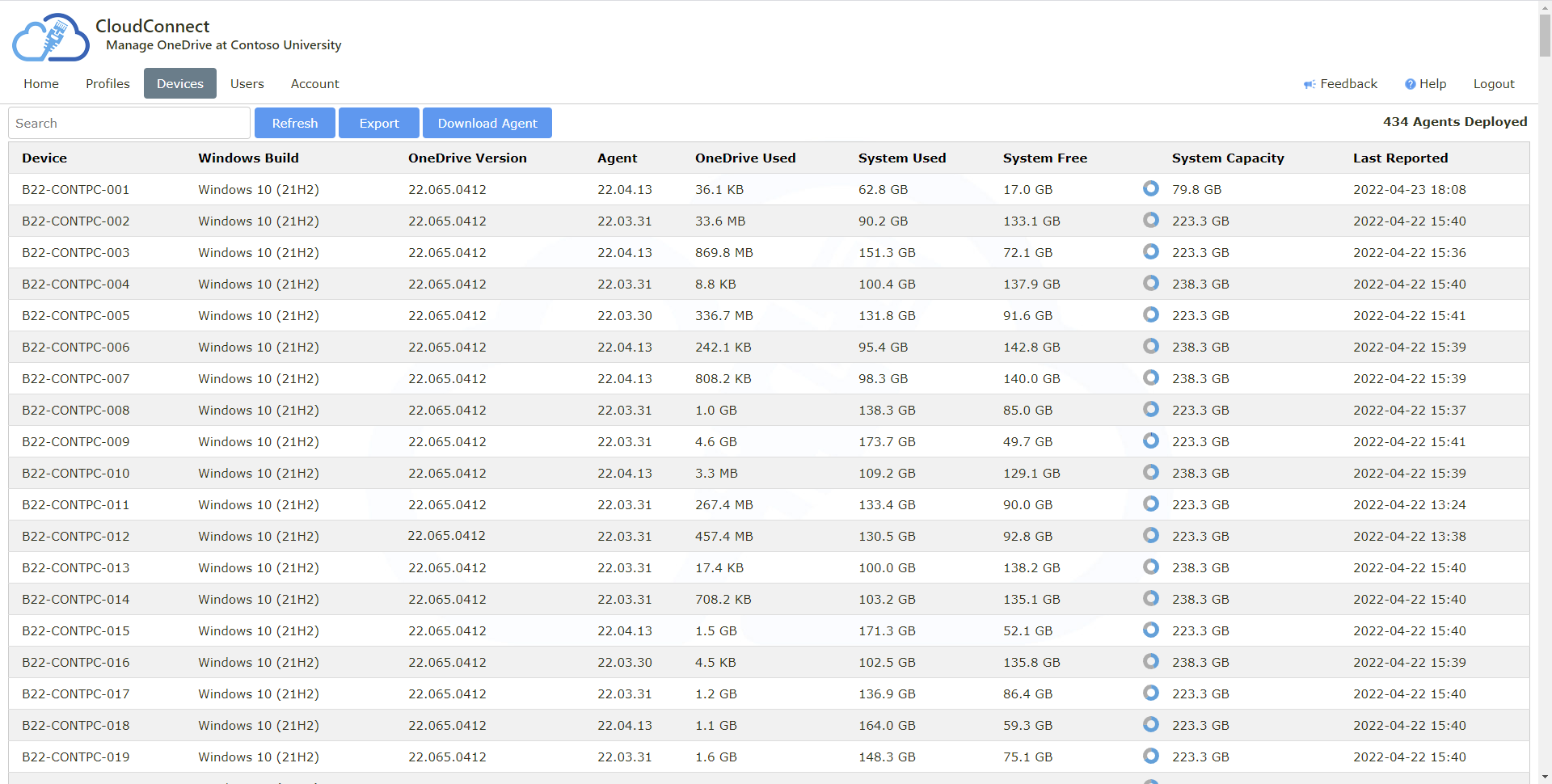Image resolution: width=1552 pixels, height=784 pixels.
Task: Open the Profiles tab
Action: click(108, 83)
